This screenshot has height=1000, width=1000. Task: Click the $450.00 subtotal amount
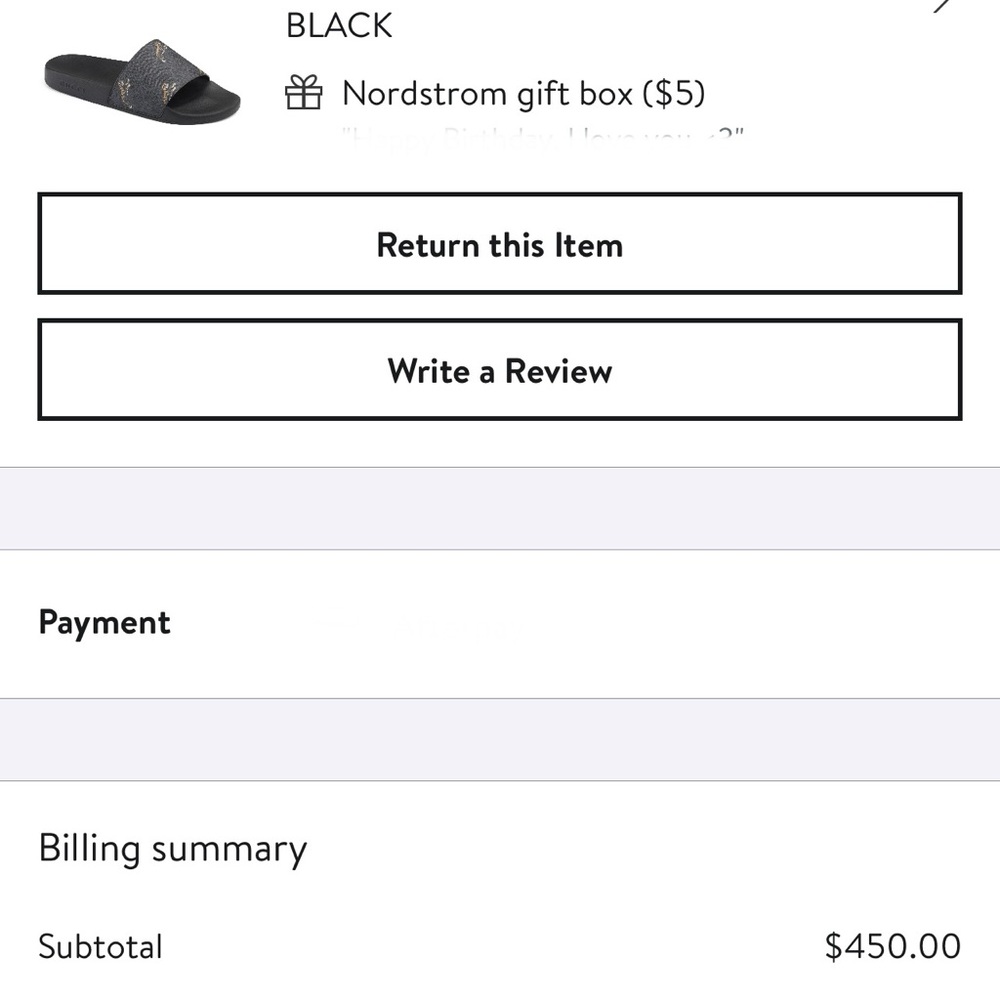892,946
